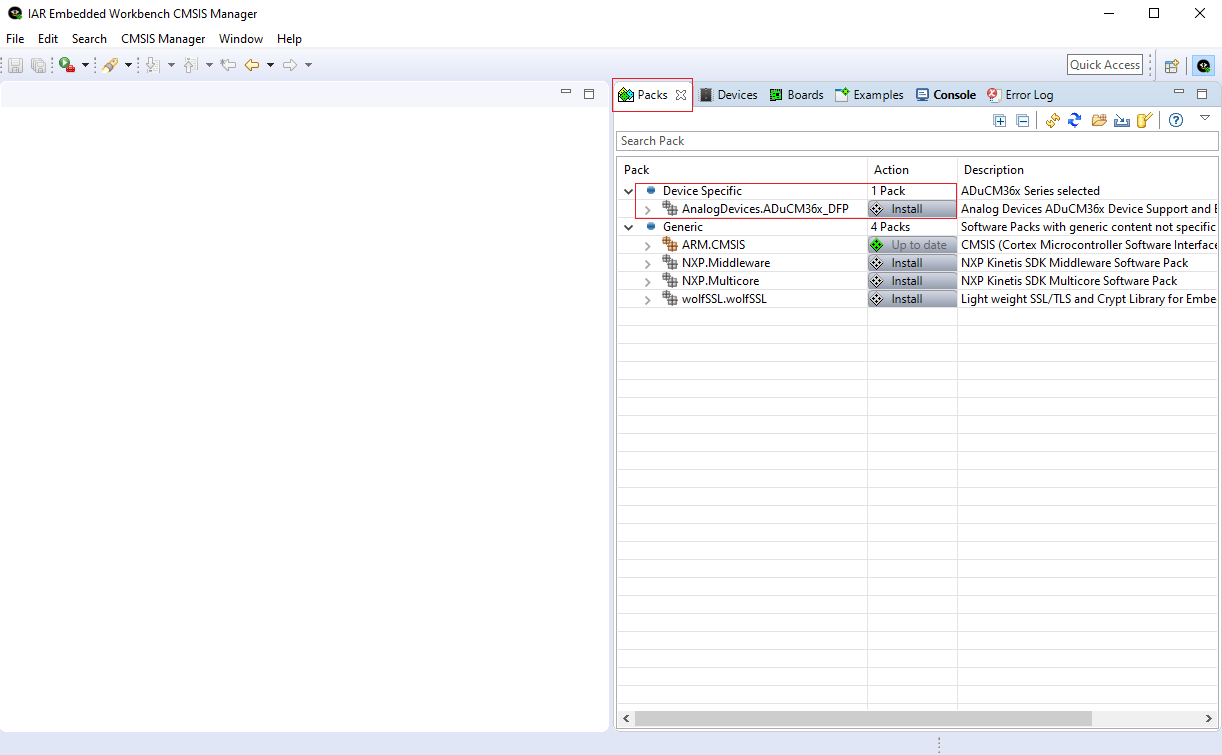Image resolution: width=1222 pixels, height=755 pixels.
Task: Expand the wolfSSL.wolfSSL pack
Action: coord(647,299)
